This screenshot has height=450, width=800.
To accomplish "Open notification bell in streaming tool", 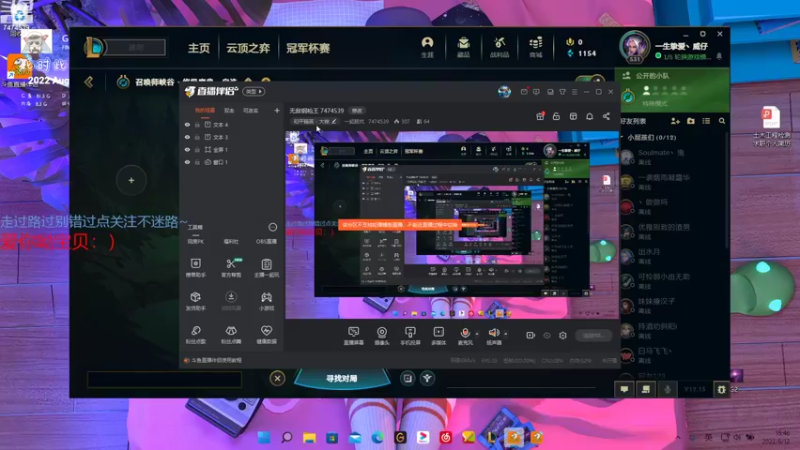I will coord(589,116).
